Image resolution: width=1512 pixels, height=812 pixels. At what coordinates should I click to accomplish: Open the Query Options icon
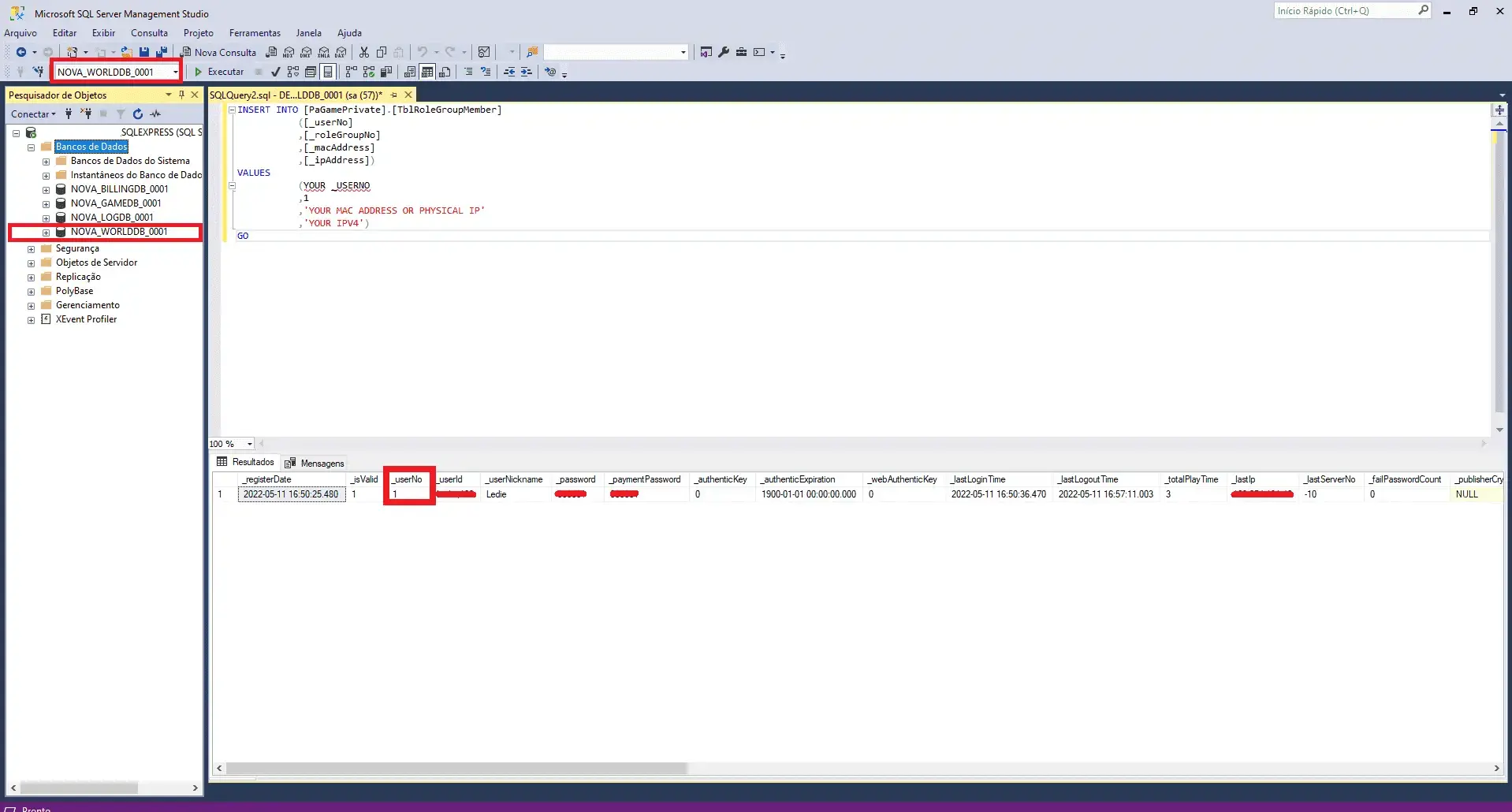pyautogui.click(x=311, y=72)
